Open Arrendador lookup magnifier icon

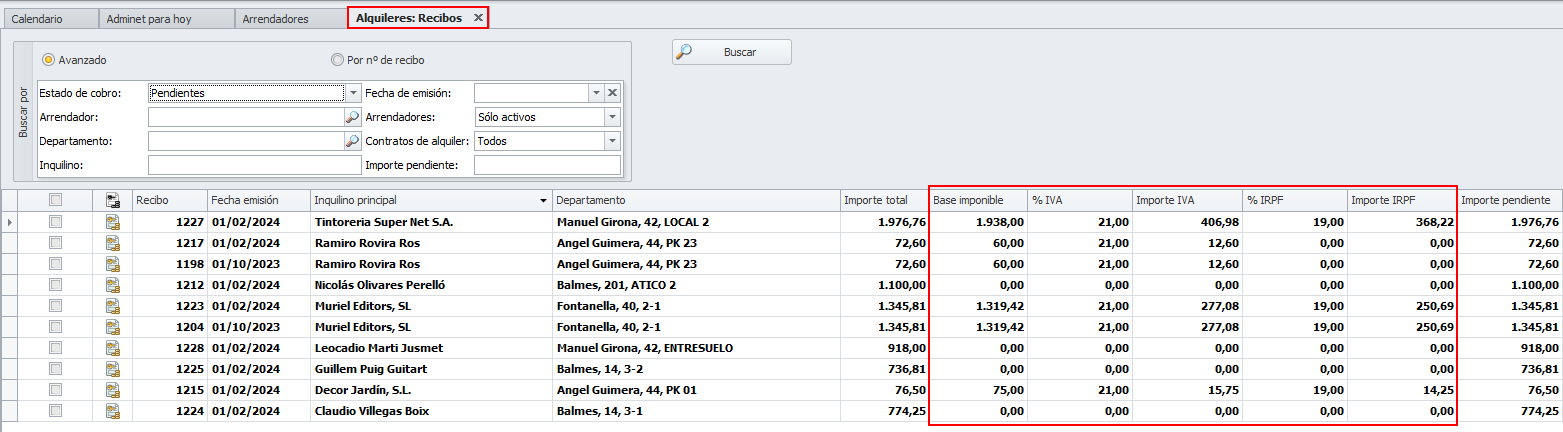tap(352, 117)
